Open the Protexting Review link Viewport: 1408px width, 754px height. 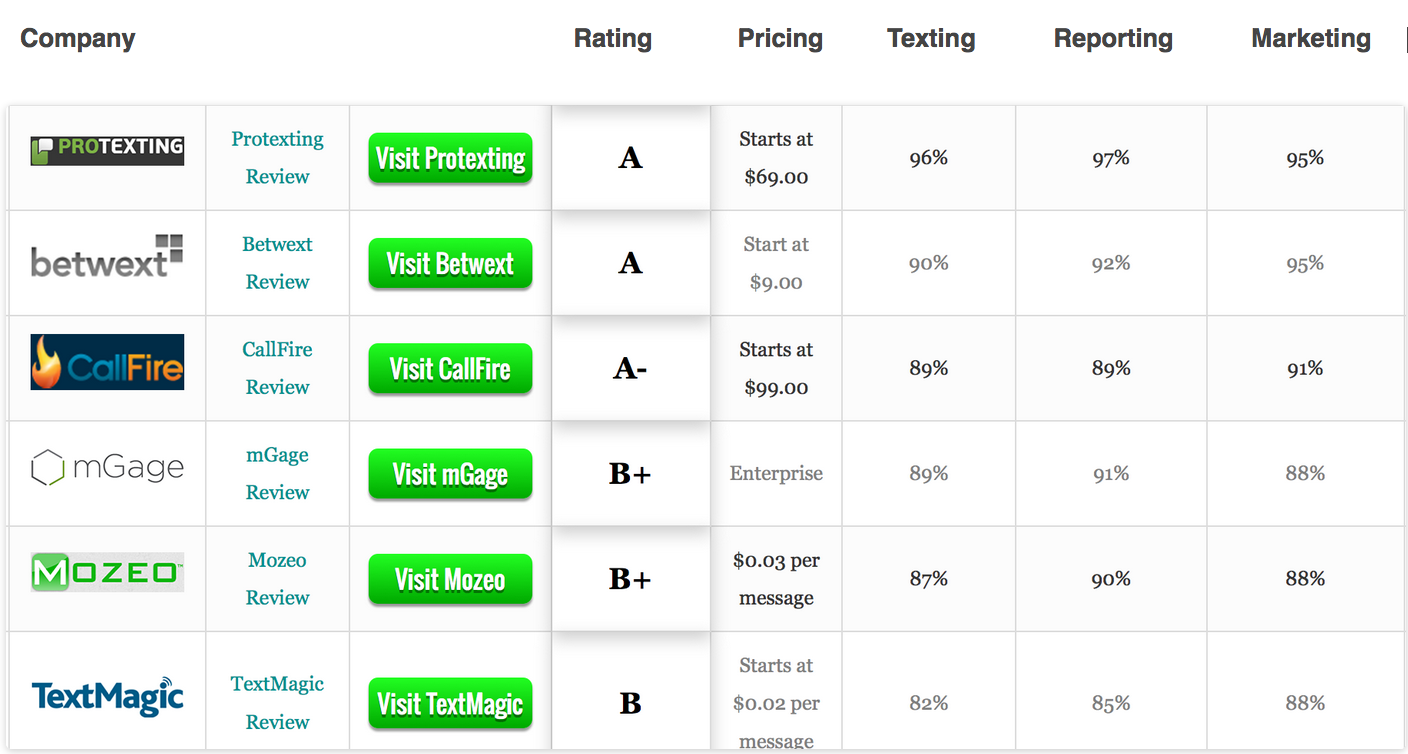coord(277,158)
